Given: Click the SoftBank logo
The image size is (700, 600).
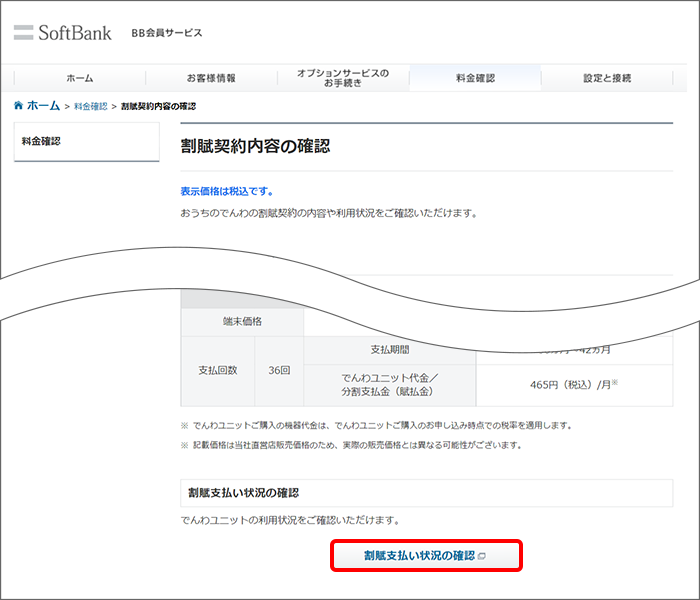Looking at the screenshot, I should point(62,33).
